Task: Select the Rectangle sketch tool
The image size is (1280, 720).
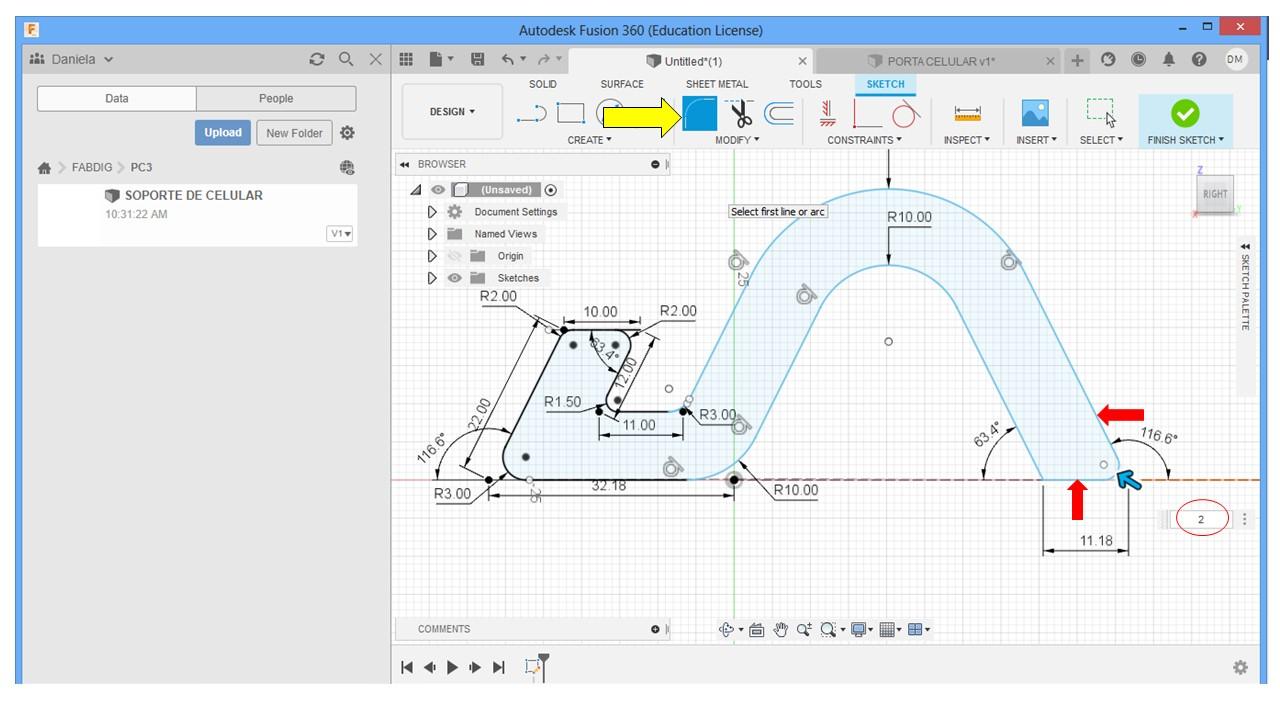Action: click(570, 112)
